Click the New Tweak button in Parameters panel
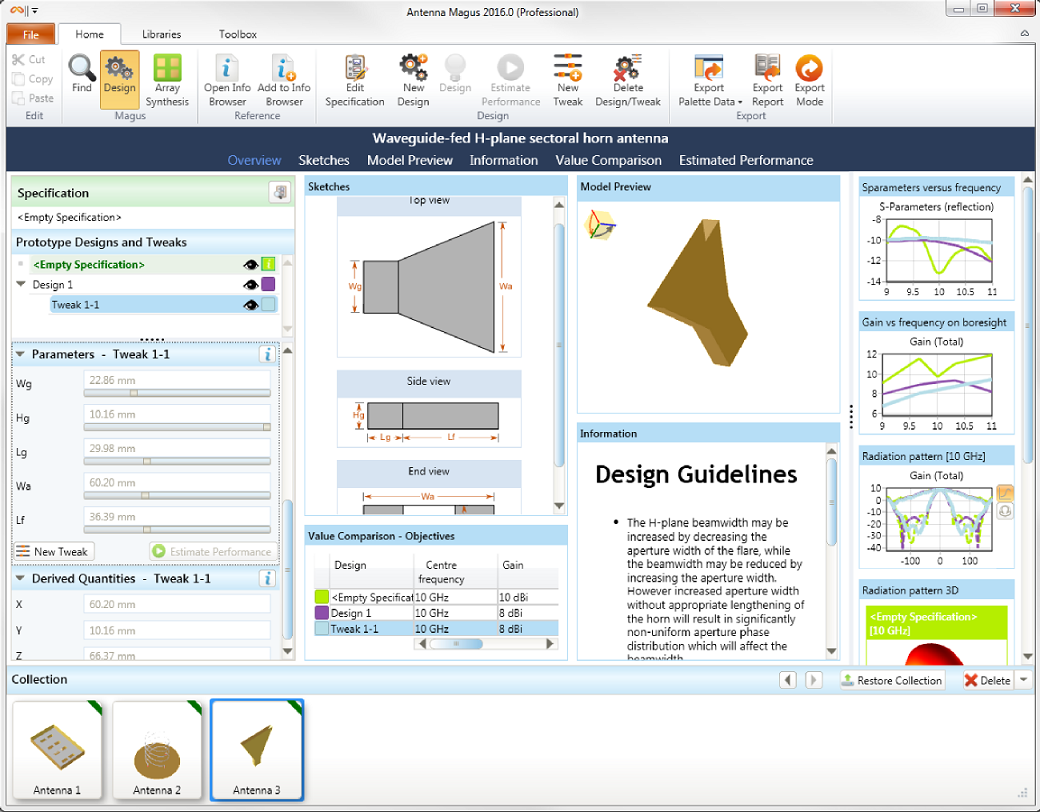 (54, 551)
